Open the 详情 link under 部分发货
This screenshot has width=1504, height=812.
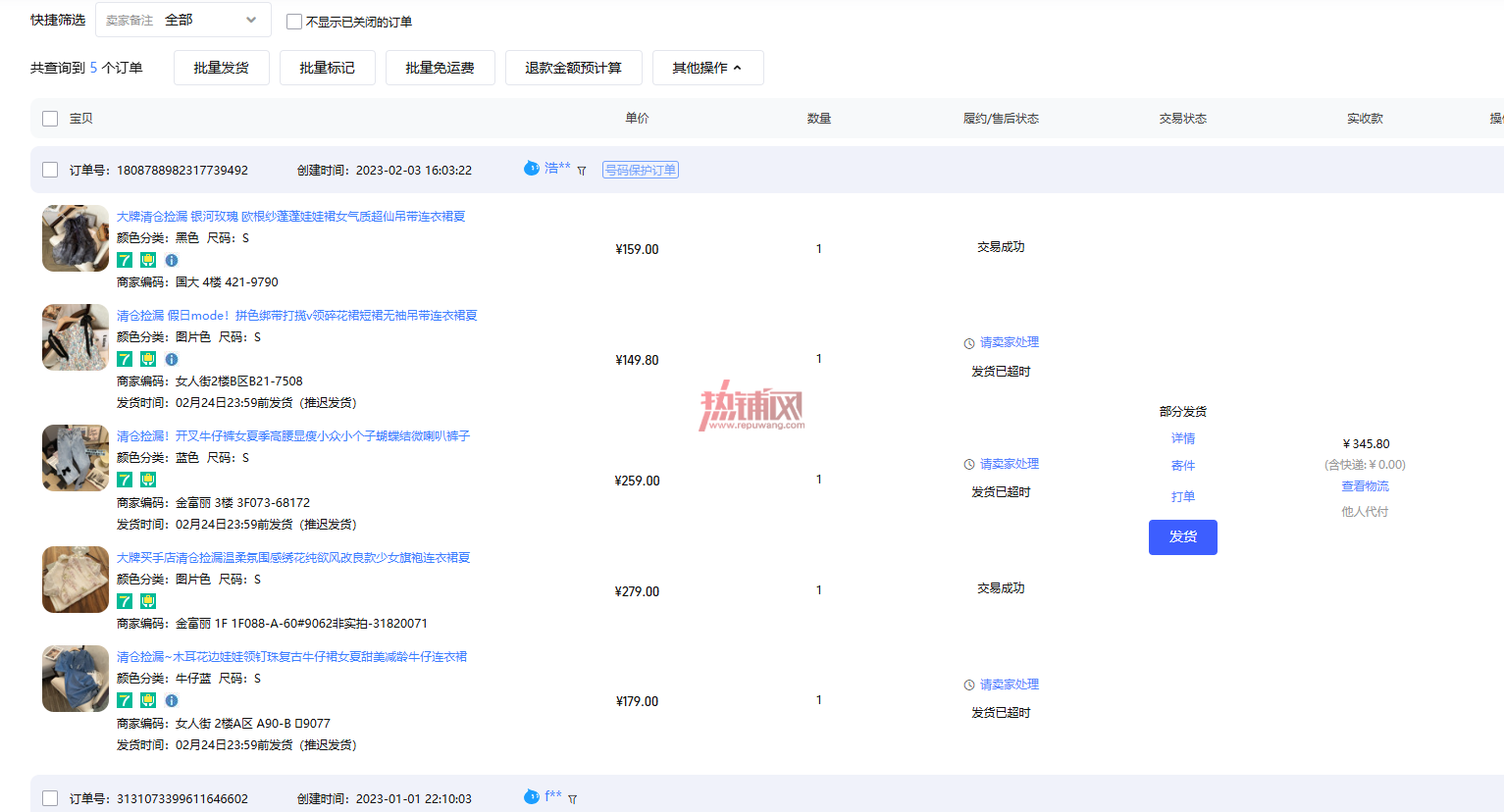1183,438
